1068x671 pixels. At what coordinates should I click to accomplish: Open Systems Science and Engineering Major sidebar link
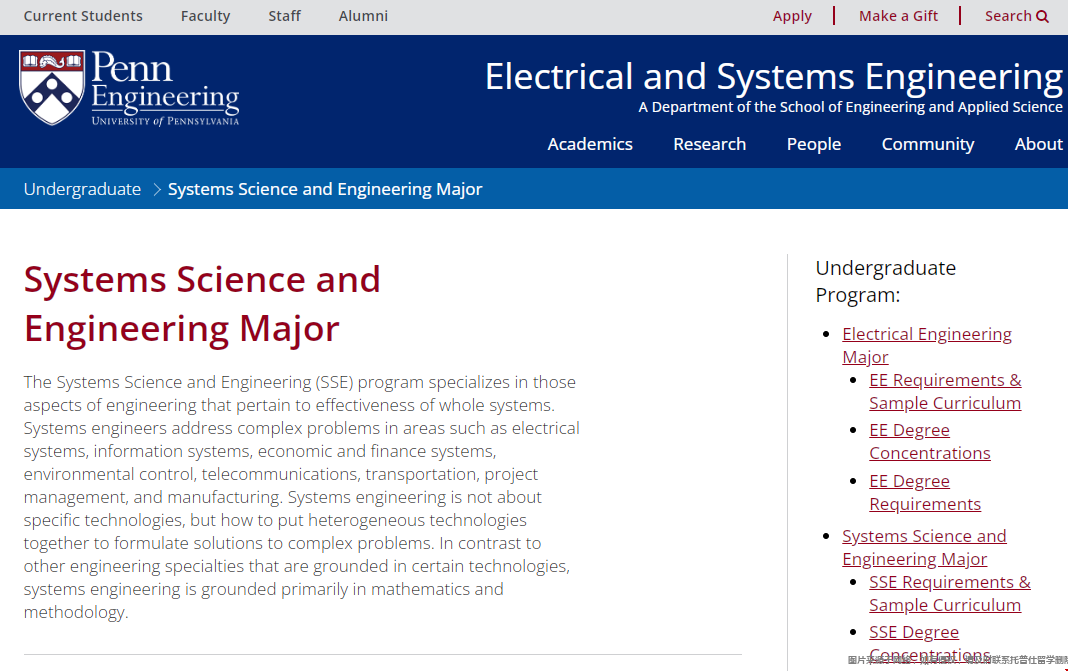[924, 547]
